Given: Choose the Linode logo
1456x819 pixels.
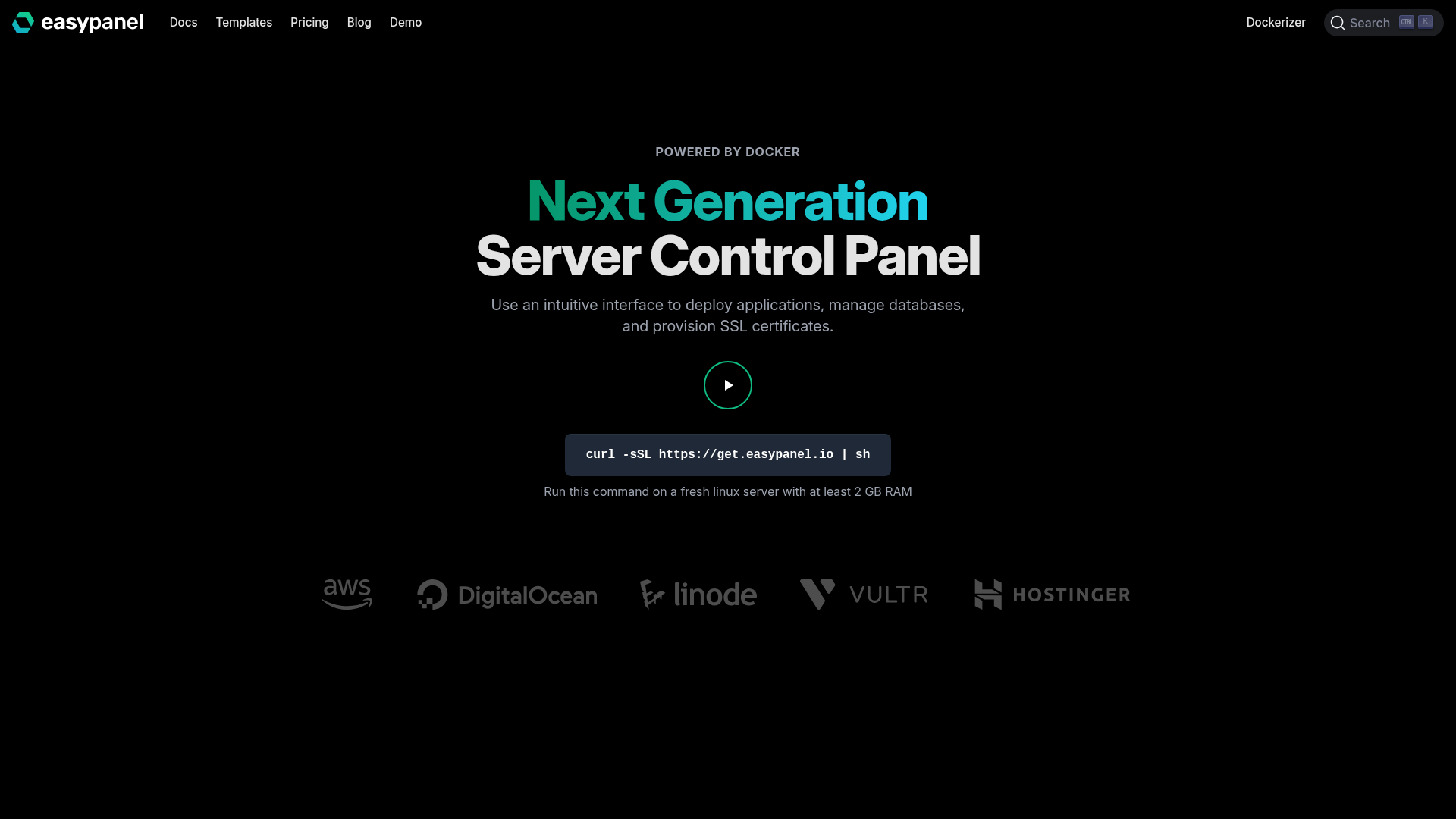Looking at the screenshot, I should click(x=698, y=595).
